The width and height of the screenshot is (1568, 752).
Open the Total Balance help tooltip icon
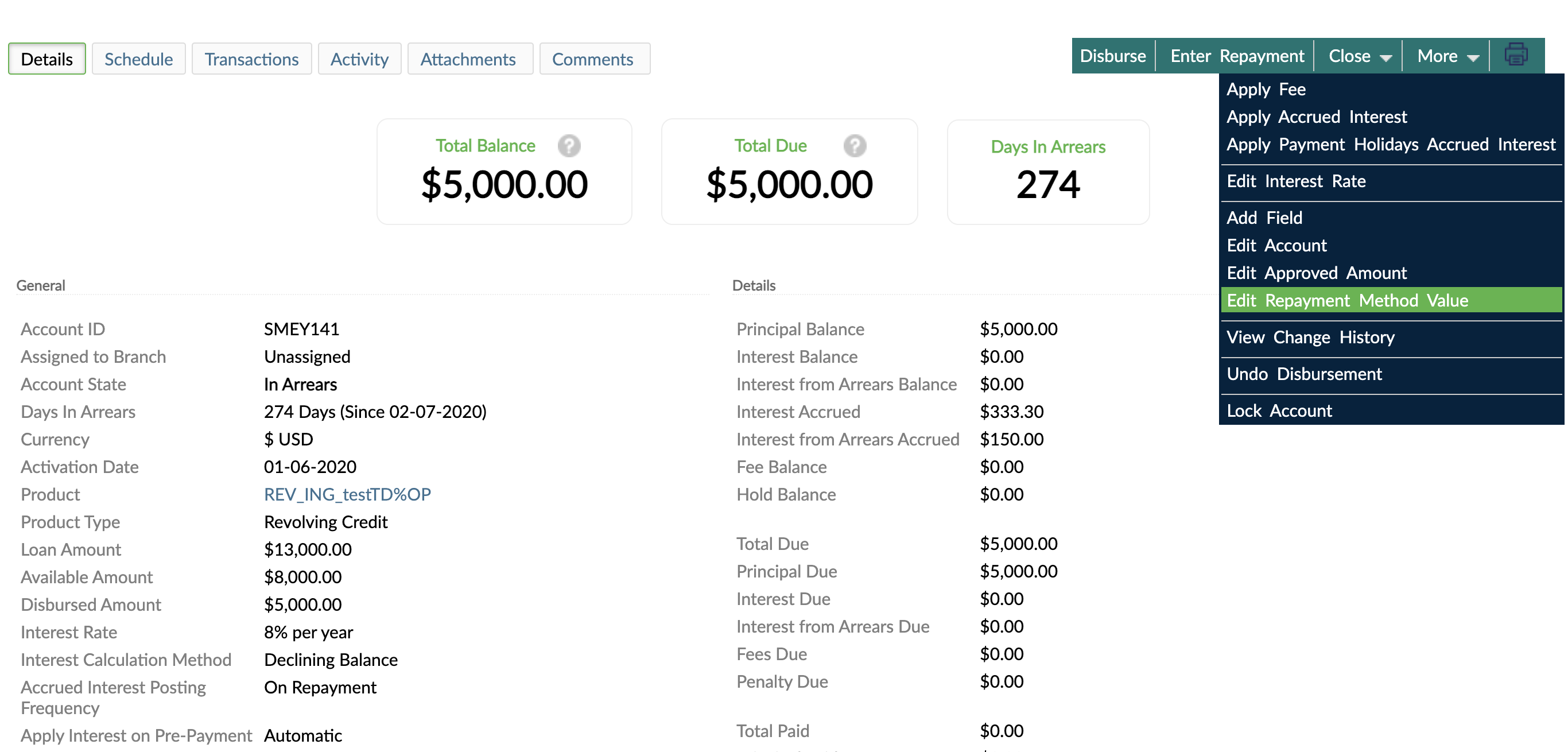click(x=569, y=146)
